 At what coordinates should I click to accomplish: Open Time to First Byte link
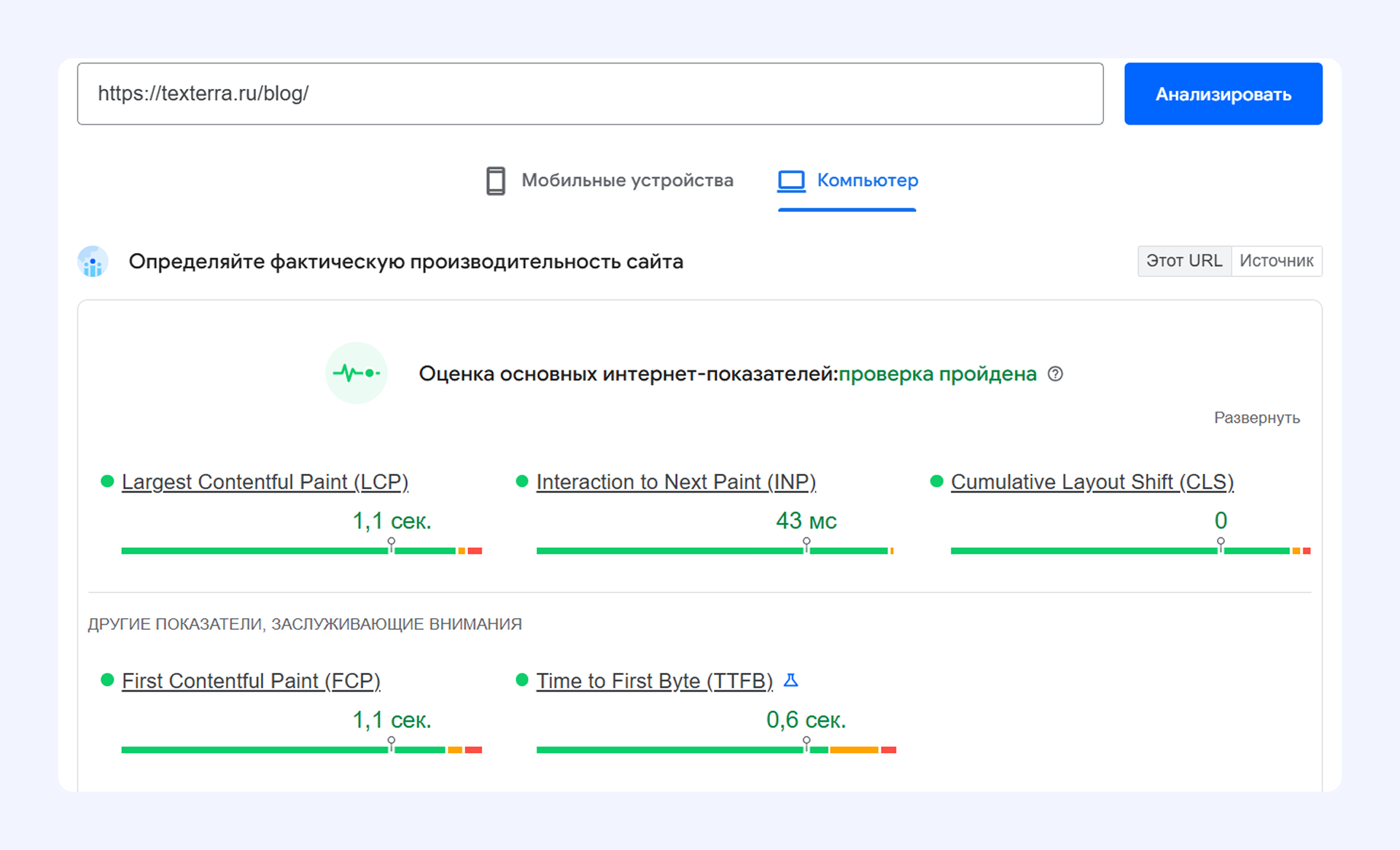click(654, 681)
